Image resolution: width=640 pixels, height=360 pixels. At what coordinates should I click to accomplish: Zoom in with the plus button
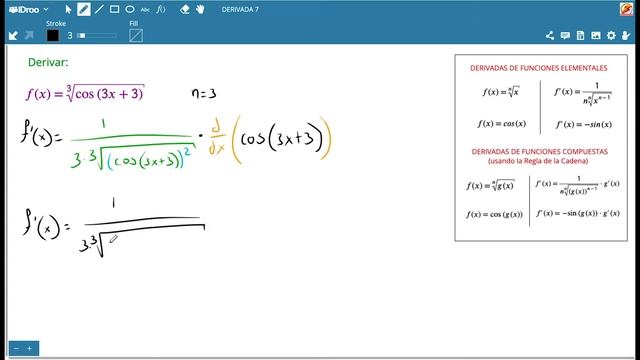tap(30, 348)
